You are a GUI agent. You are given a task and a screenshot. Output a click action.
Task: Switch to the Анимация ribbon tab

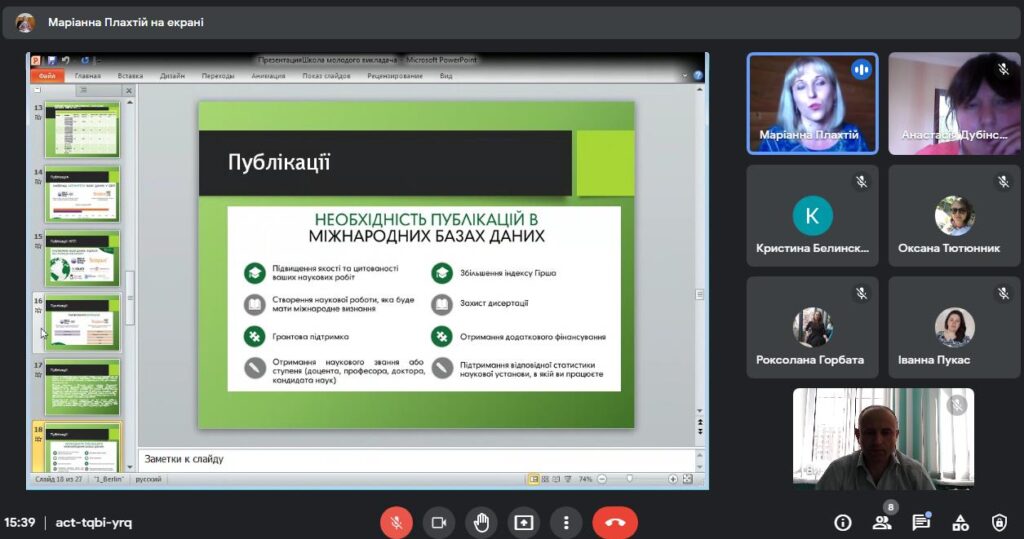(x=268, y=76)
